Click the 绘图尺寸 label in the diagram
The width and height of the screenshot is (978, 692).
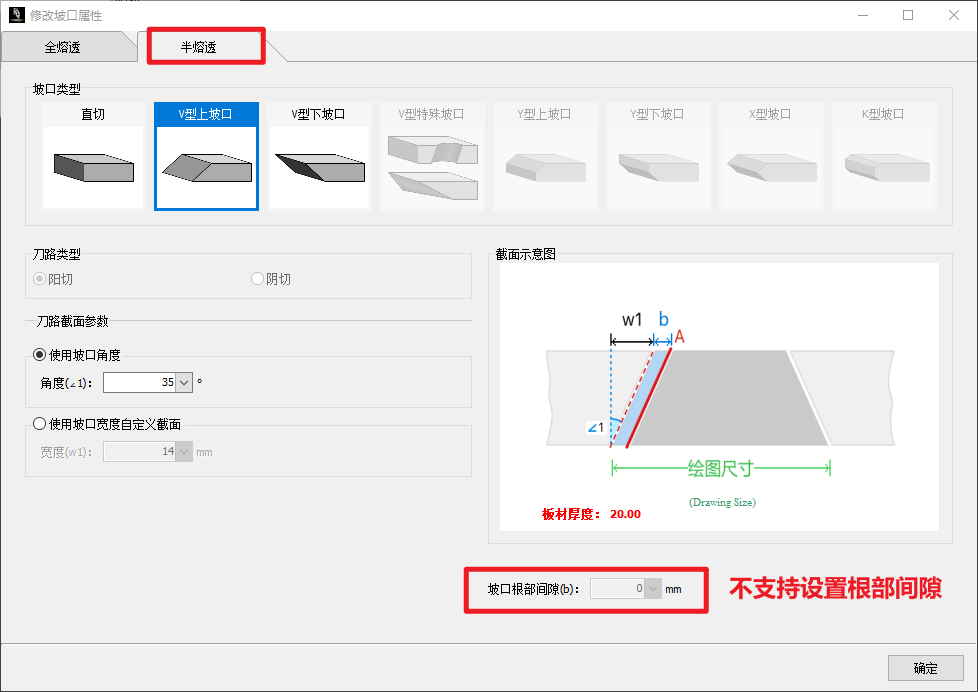tap(720, 469)
